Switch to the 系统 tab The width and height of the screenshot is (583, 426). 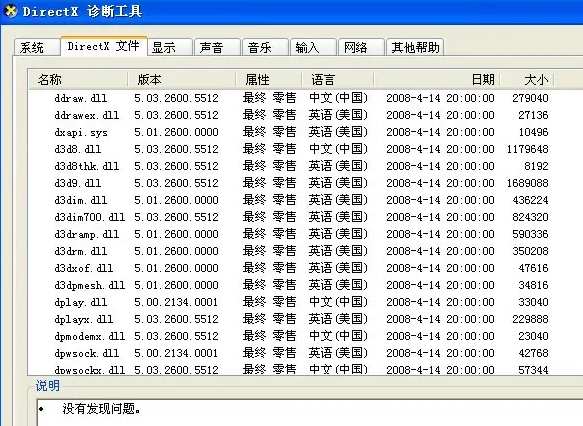37,48
